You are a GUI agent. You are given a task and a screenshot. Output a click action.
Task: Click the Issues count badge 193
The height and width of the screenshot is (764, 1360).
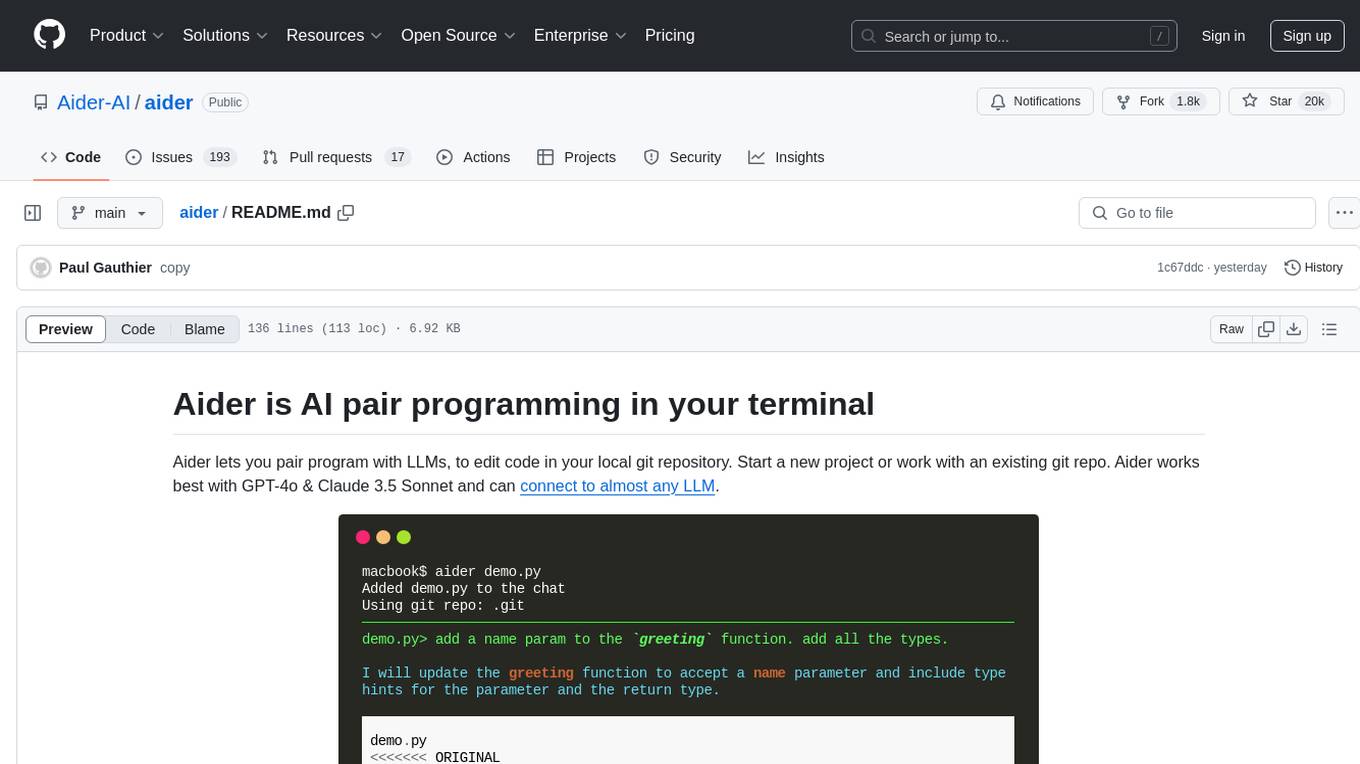click(219, 157)
